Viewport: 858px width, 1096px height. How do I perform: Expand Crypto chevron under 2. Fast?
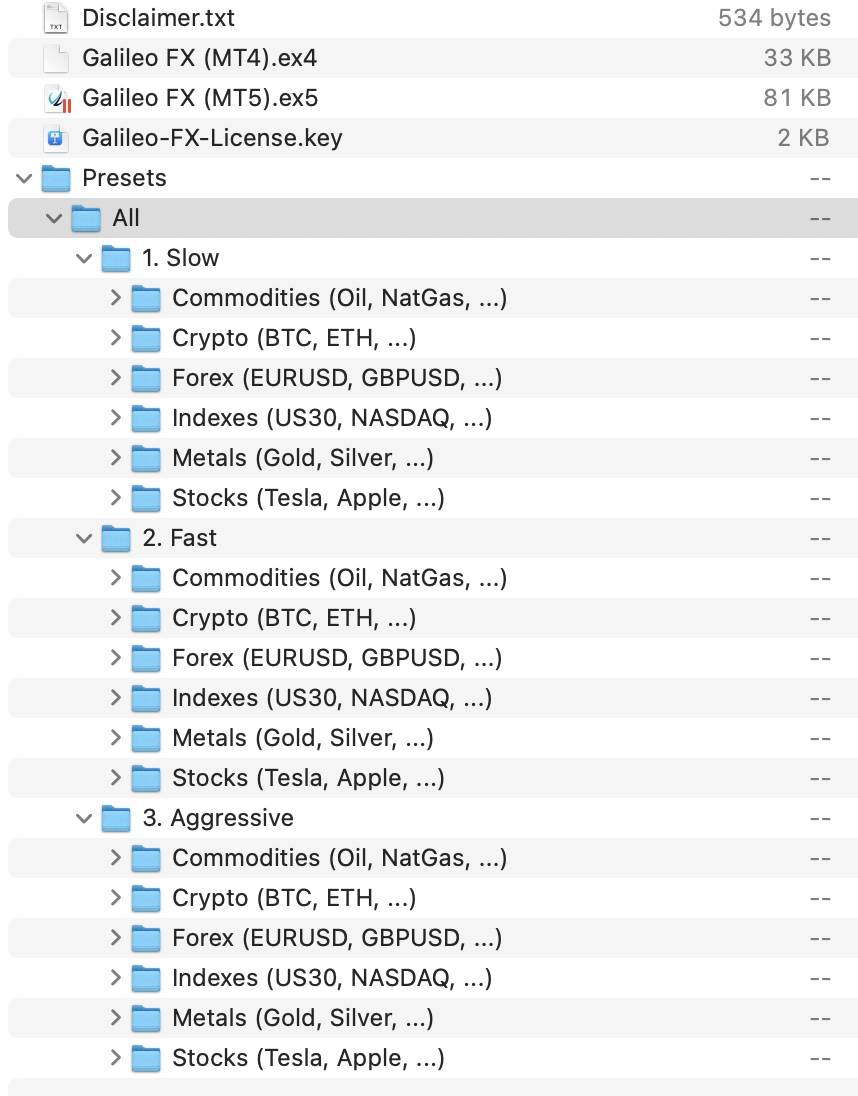coord(116,618)
